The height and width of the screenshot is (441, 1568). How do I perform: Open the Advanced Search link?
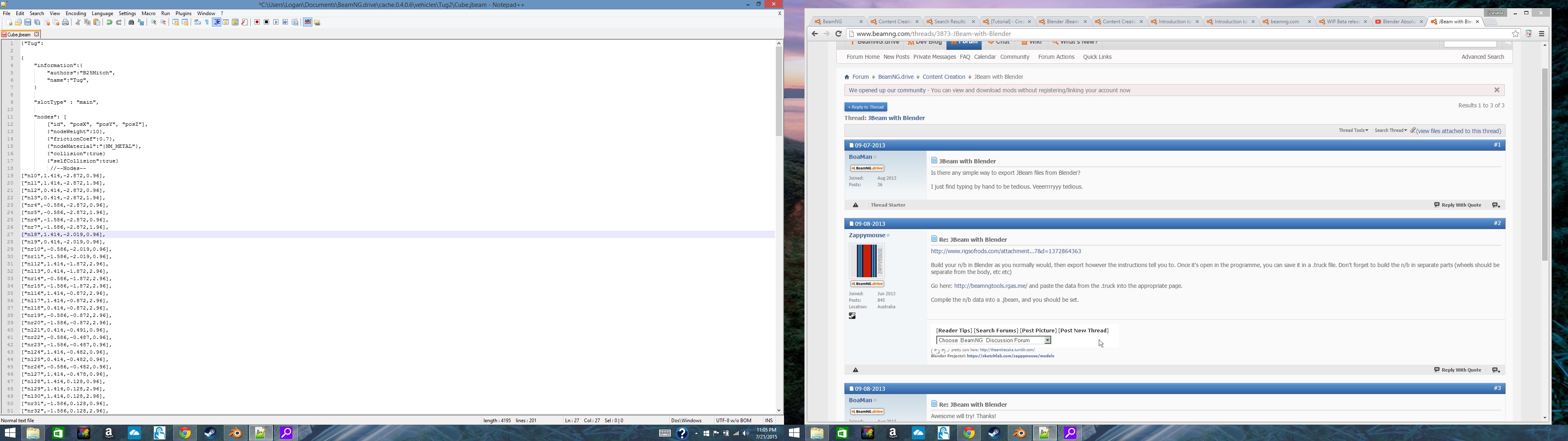pos(1482,57)
